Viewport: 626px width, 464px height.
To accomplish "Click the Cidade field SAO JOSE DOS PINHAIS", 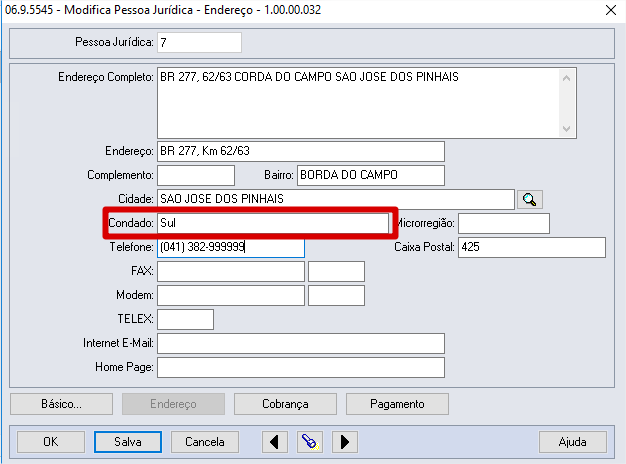I will [335, 199].
